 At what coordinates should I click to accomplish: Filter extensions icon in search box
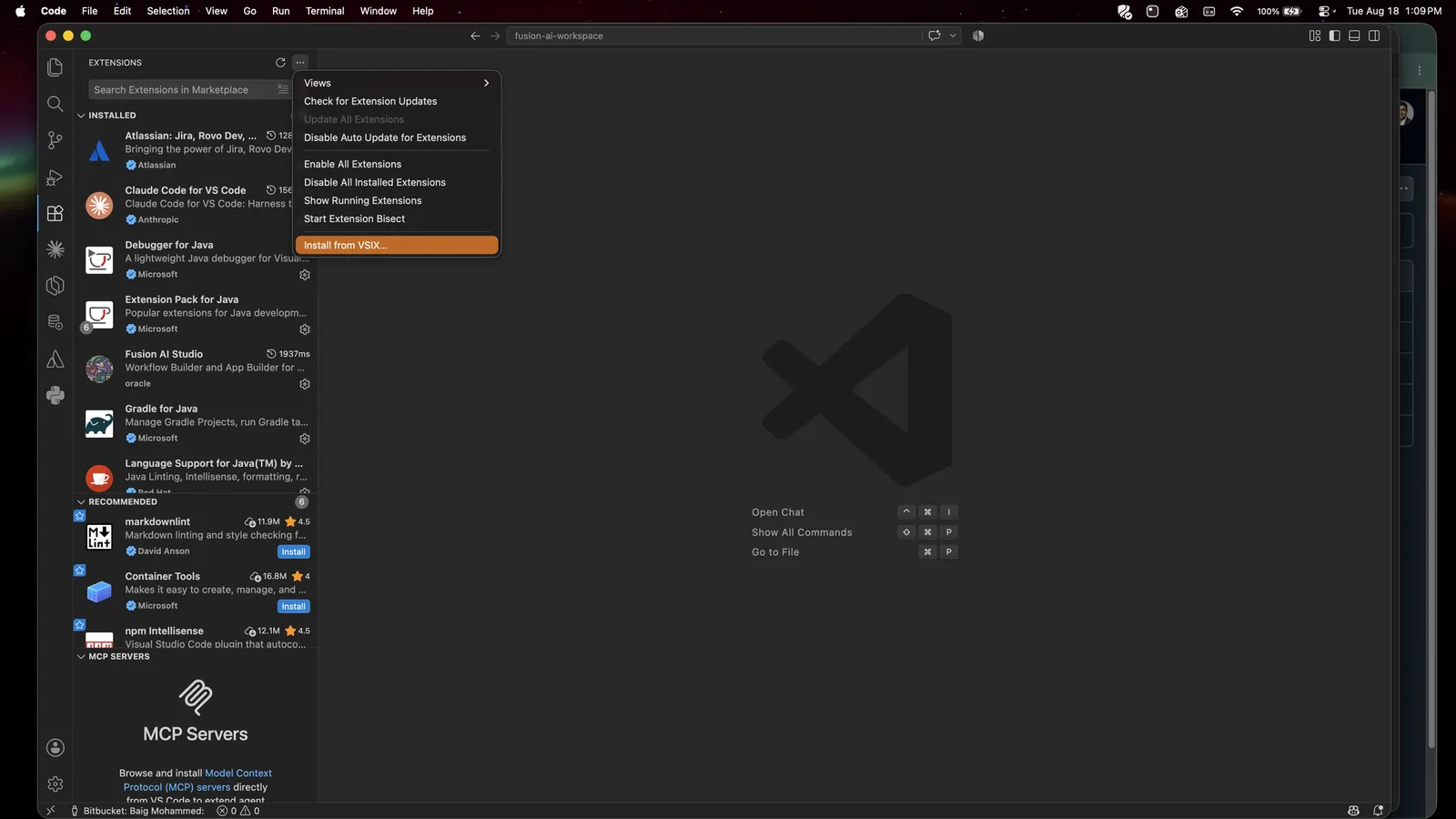[x=282, y=89]
